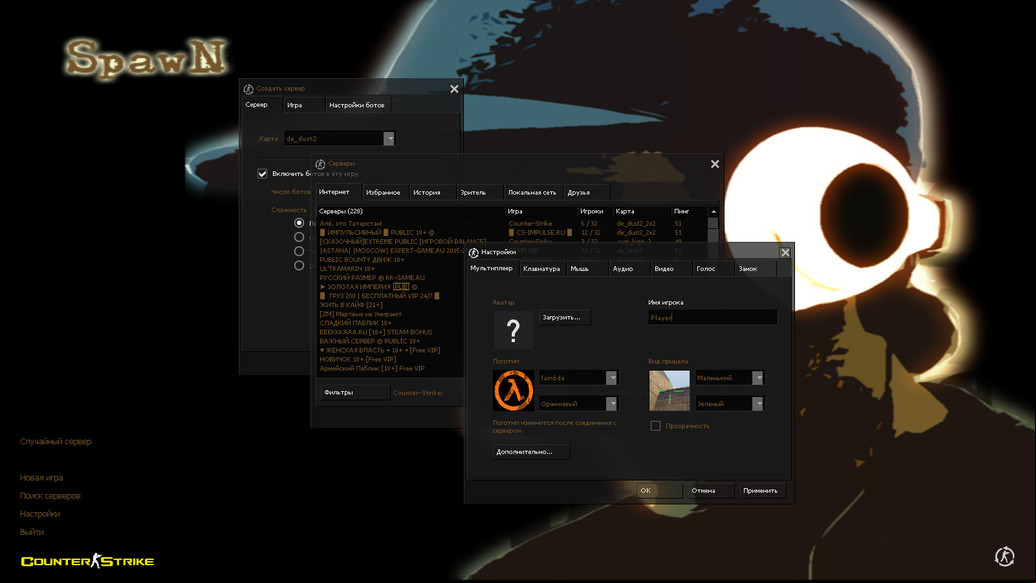Open the Маленький crosshair size dropdown
1036x583 pixels.
coord(758,377)
